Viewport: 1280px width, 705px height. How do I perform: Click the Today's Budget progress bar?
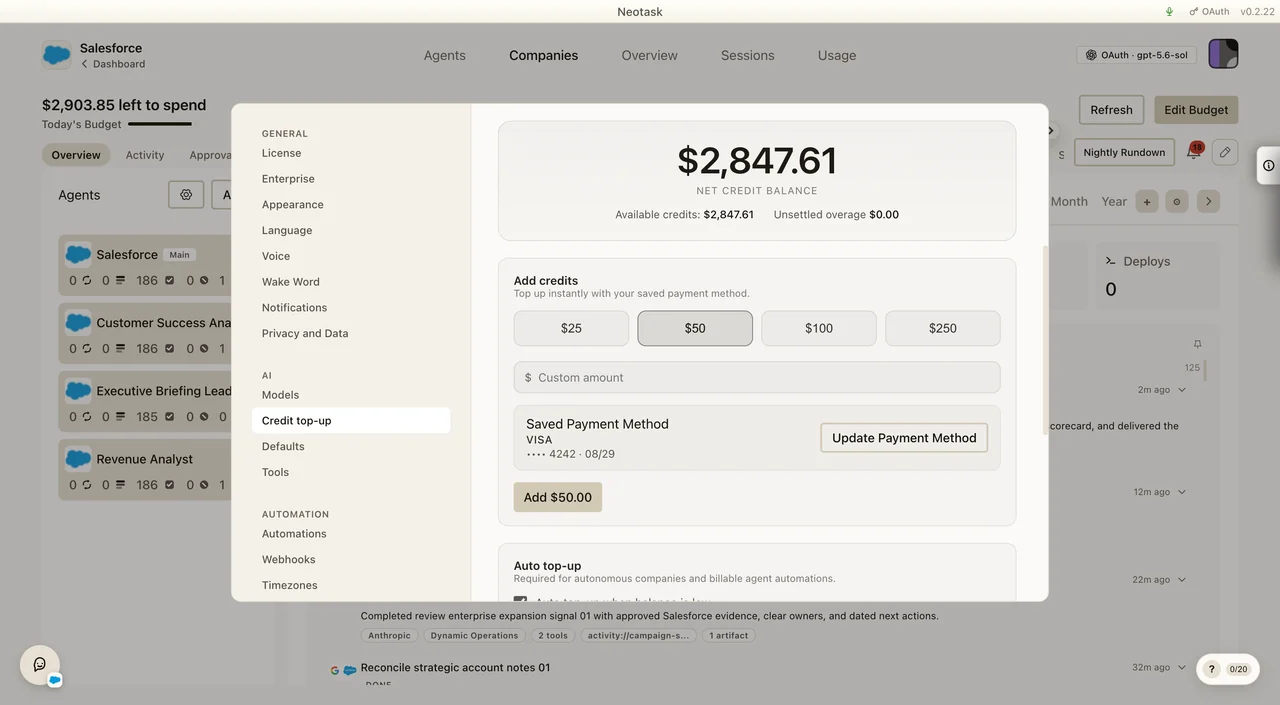[x=160, y=124]
